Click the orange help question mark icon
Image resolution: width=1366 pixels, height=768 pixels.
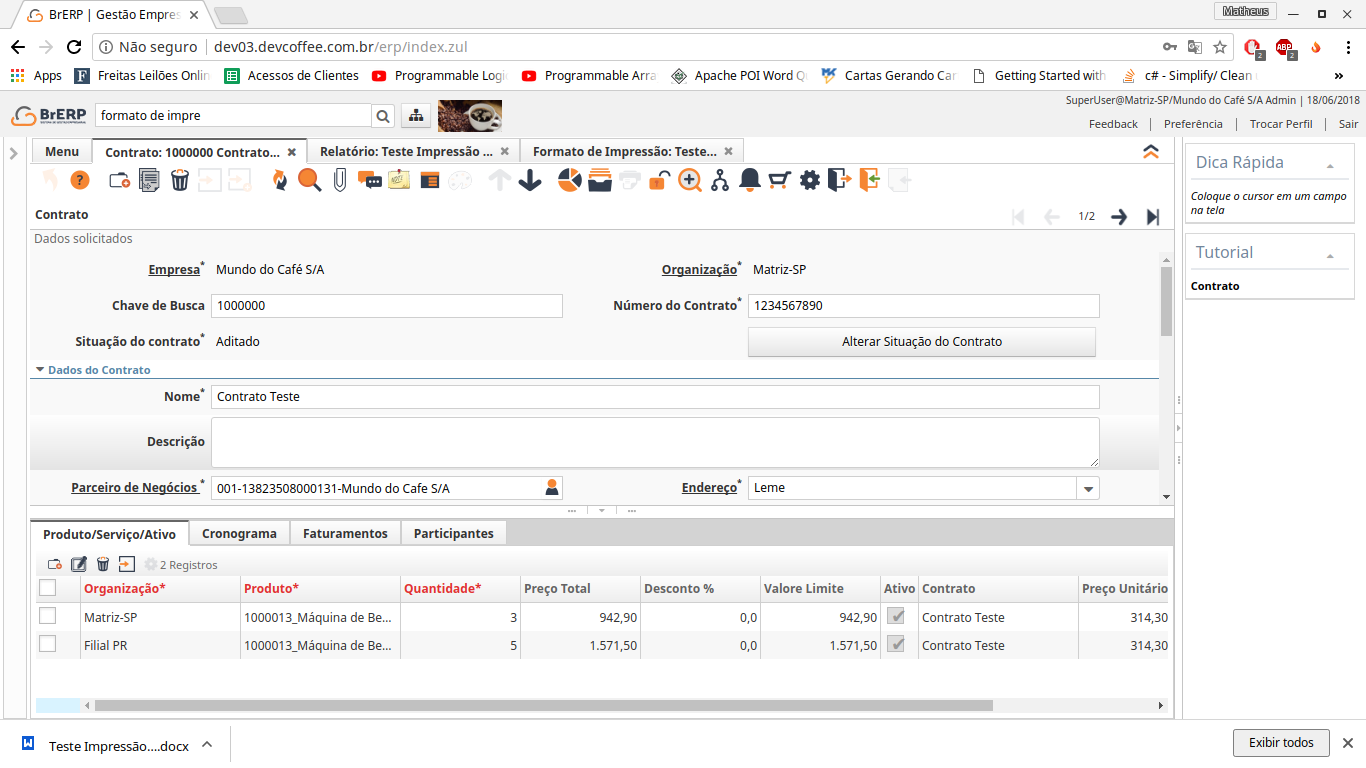(x=80, y=180)
